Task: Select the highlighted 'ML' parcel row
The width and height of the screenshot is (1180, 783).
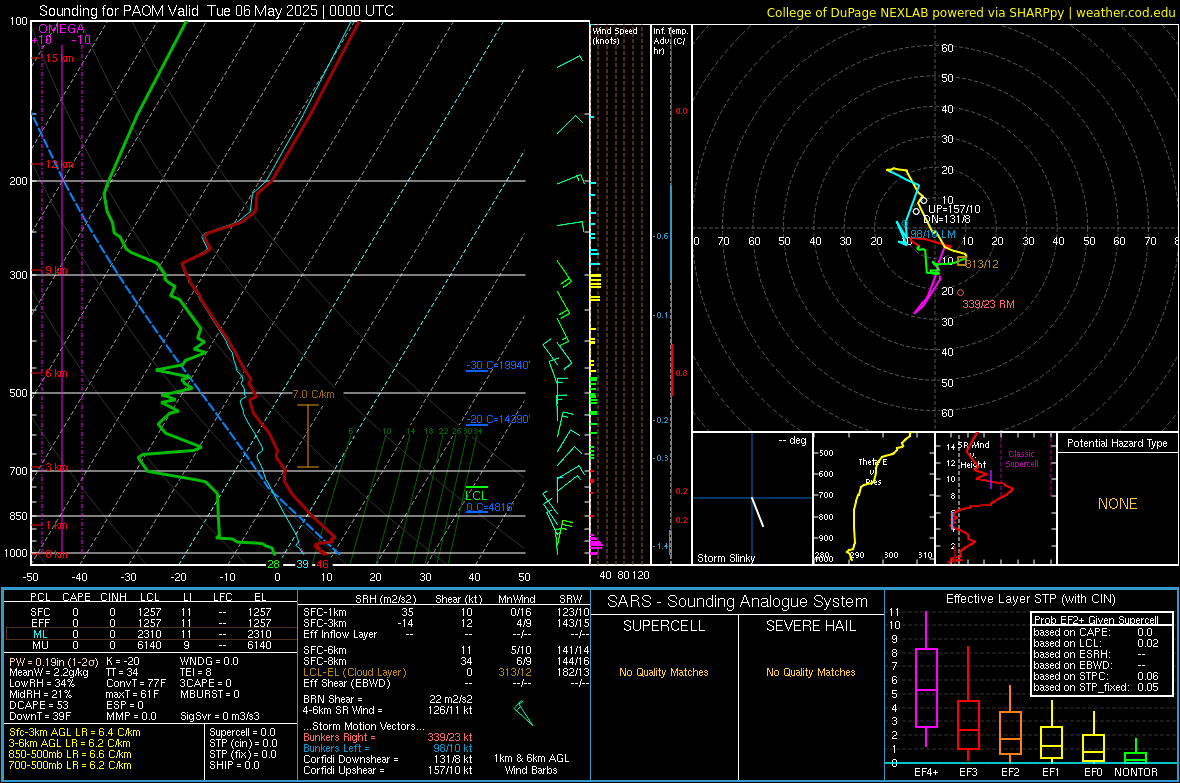Action: pos(151,634)
